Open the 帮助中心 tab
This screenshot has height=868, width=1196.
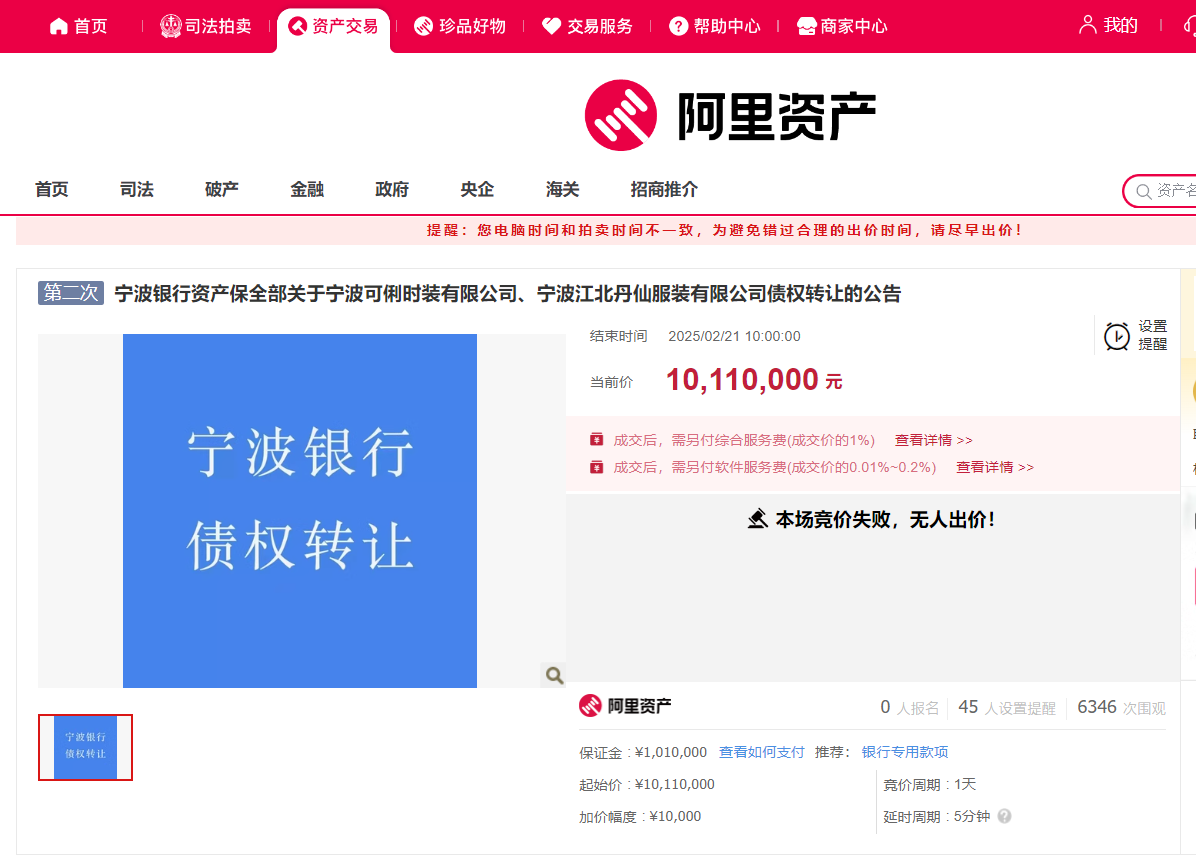715,26
